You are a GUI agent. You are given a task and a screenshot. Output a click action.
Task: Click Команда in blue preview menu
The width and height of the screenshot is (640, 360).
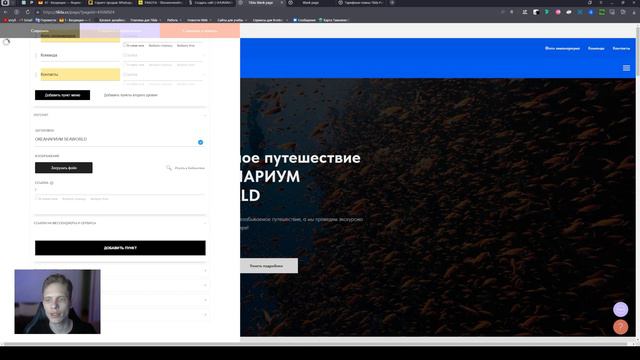coord(596,48)
